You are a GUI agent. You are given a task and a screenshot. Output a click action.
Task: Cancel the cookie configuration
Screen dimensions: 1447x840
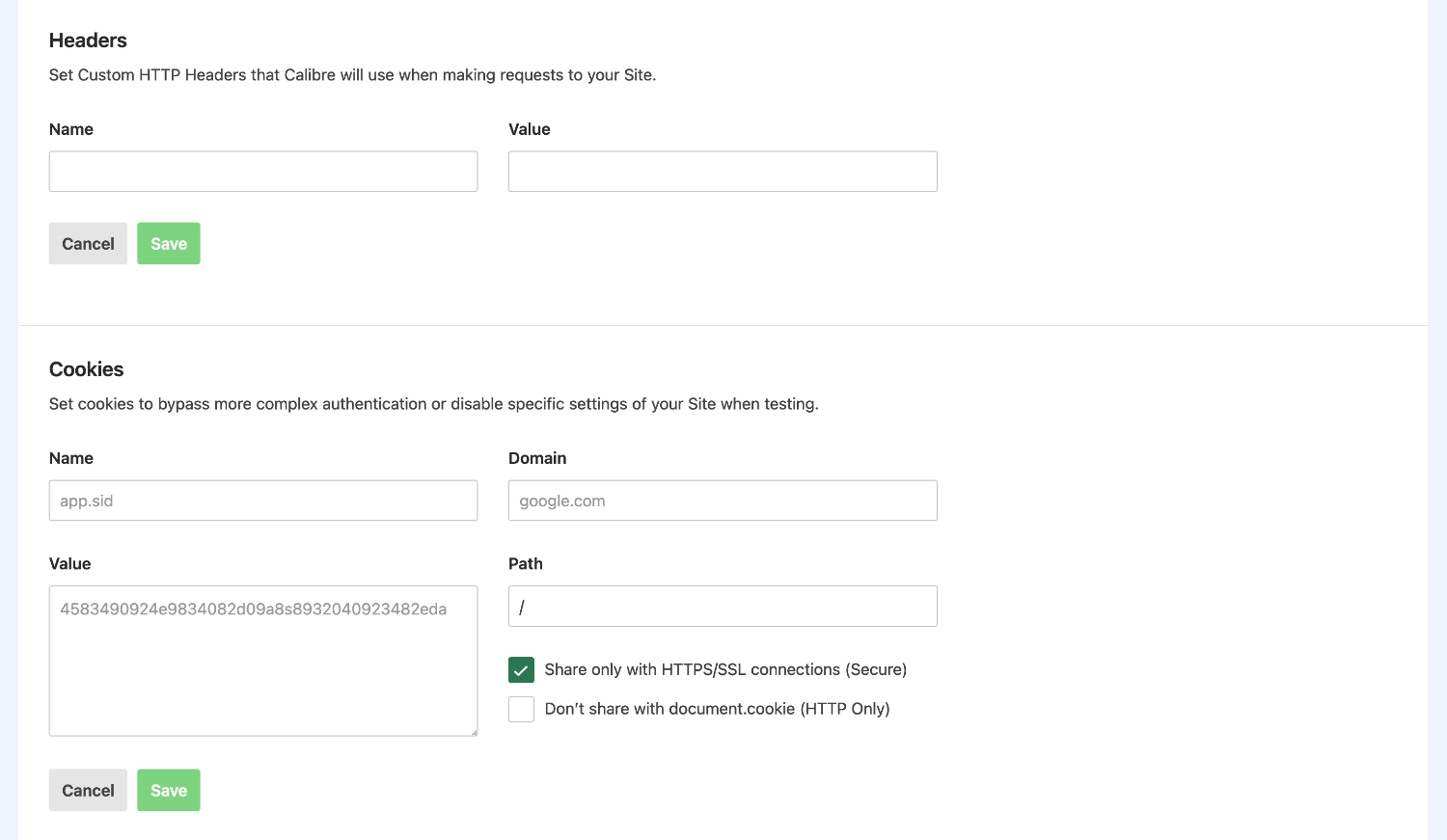click(88, 790)
